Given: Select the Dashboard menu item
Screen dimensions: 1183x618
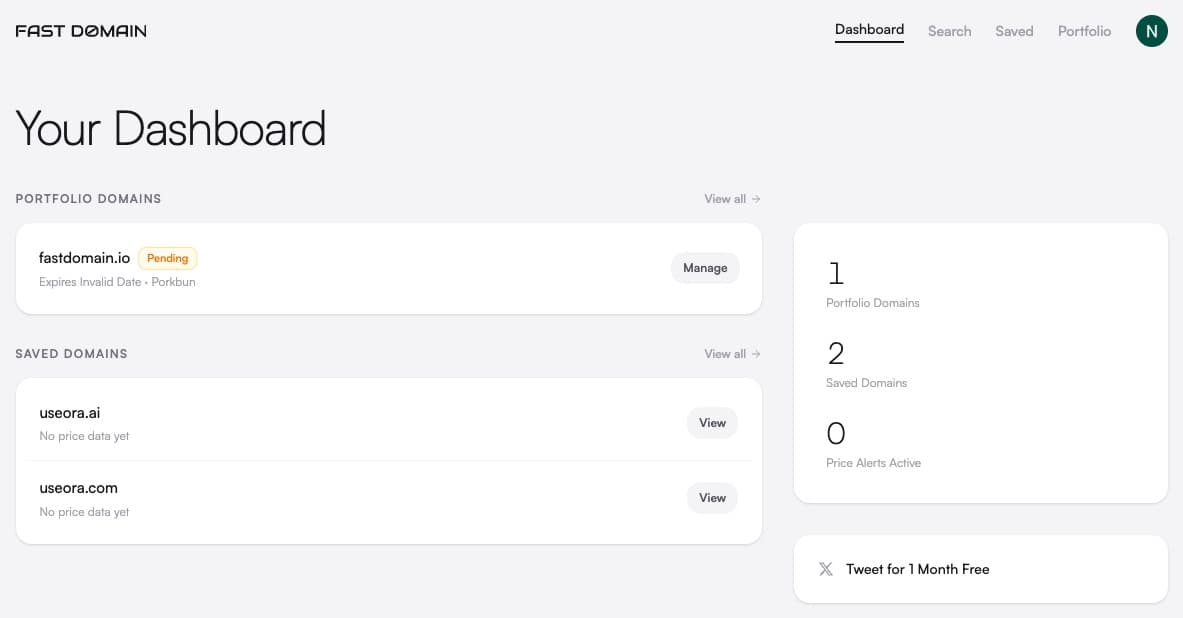Looking at the screenshot, I should point(869,28).
